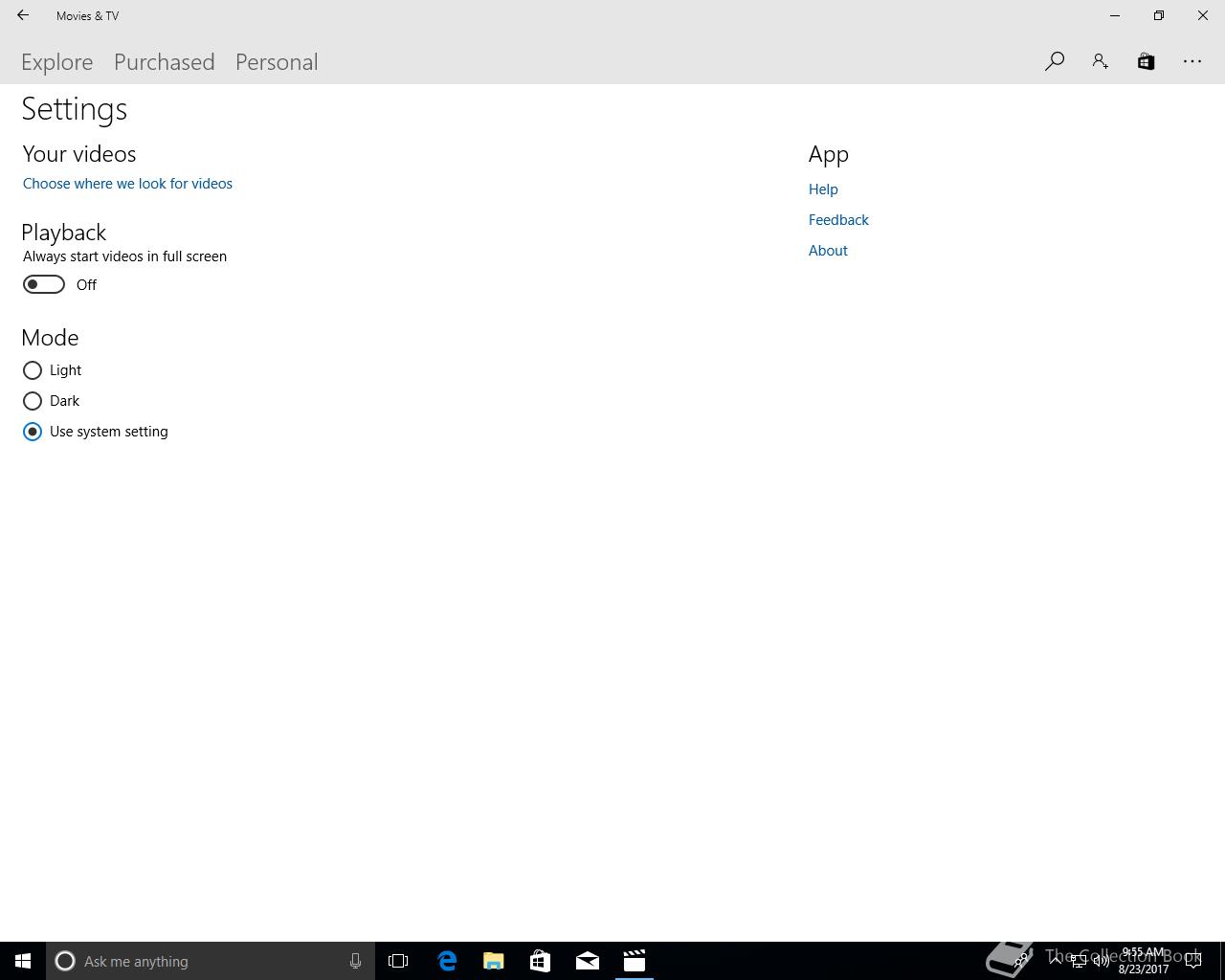The image size is (1225, 980).
Task: Open the Feedback link
Action: (838, 220)
